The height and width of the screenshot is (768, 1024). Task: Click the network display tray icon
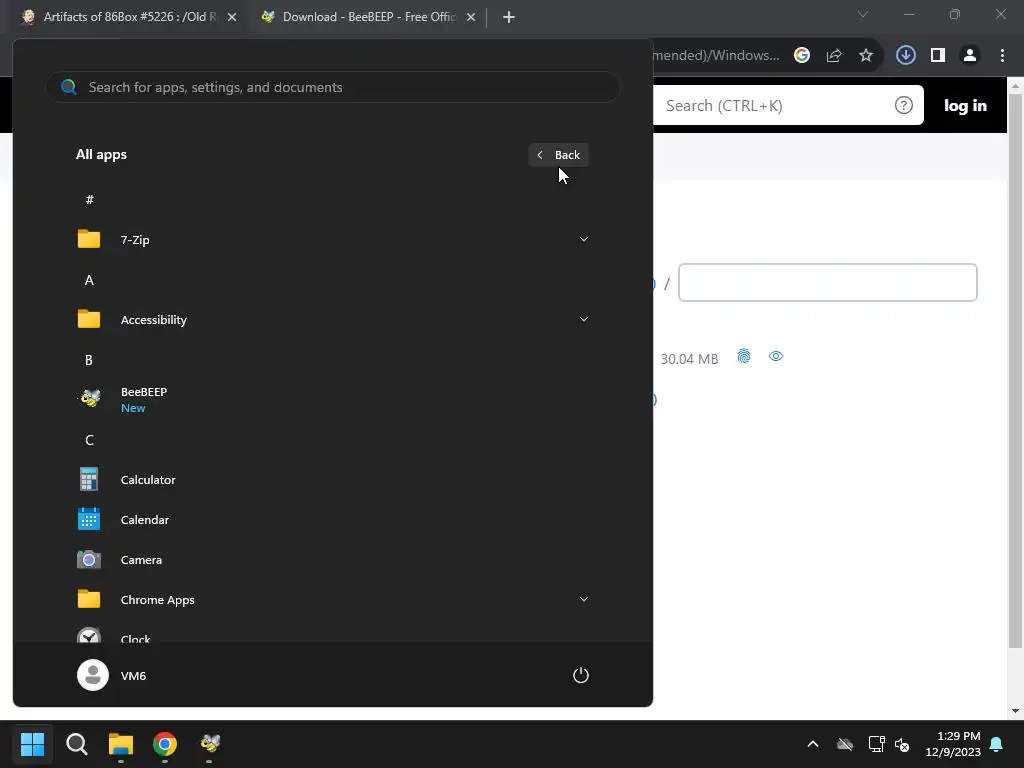coord(876,744)
